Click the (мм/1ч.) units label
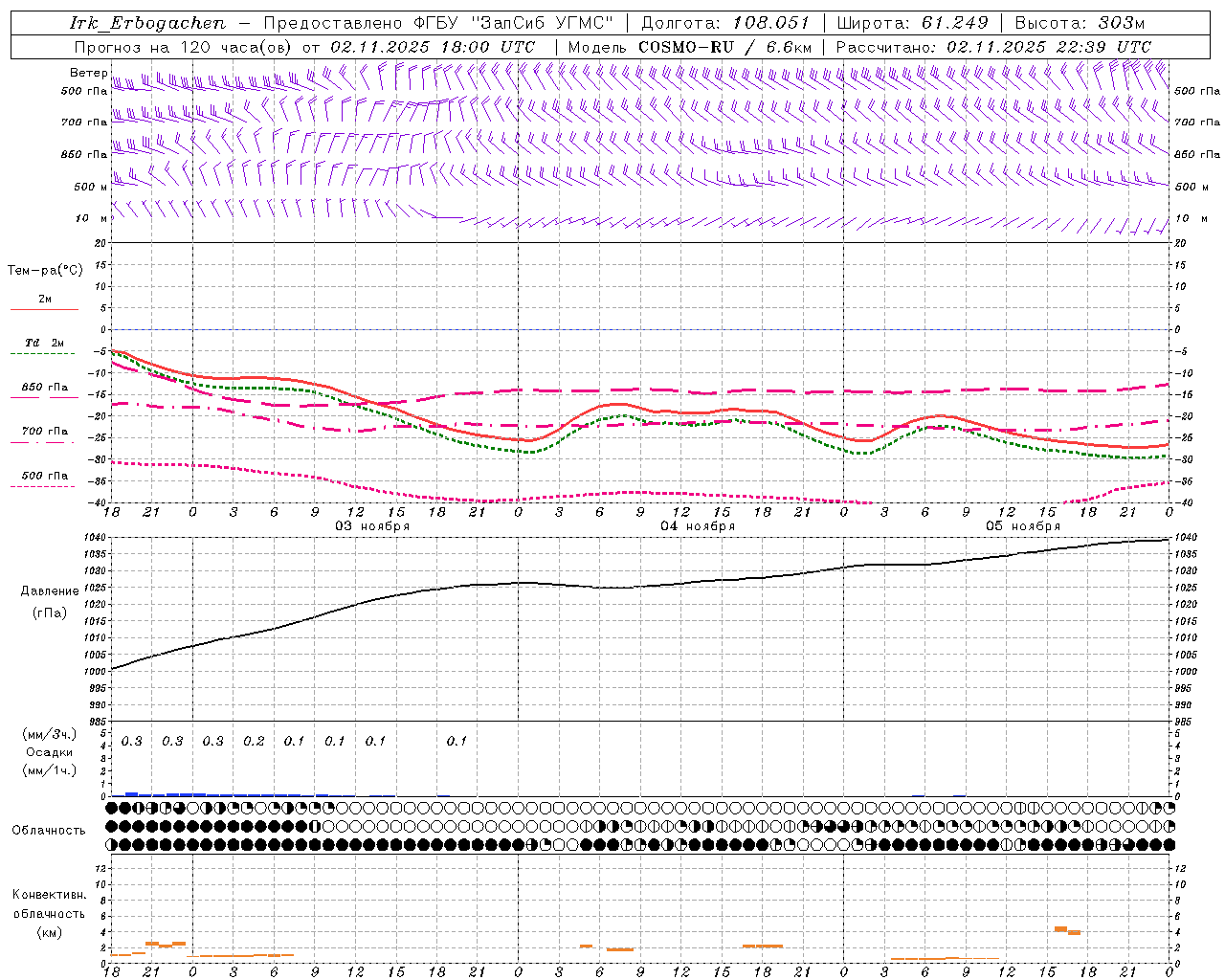 (x=49, y=771)
